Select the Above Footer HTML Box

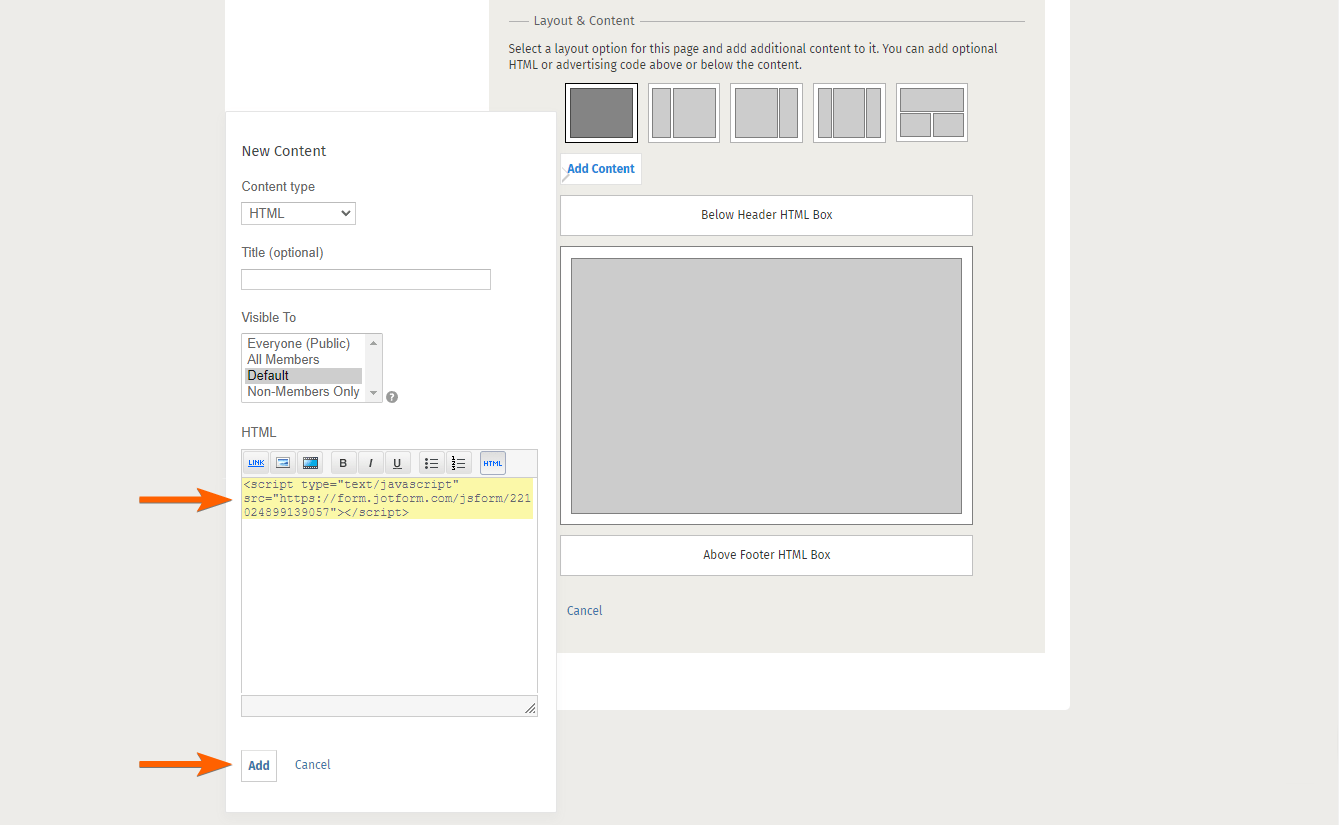[766, 555]
